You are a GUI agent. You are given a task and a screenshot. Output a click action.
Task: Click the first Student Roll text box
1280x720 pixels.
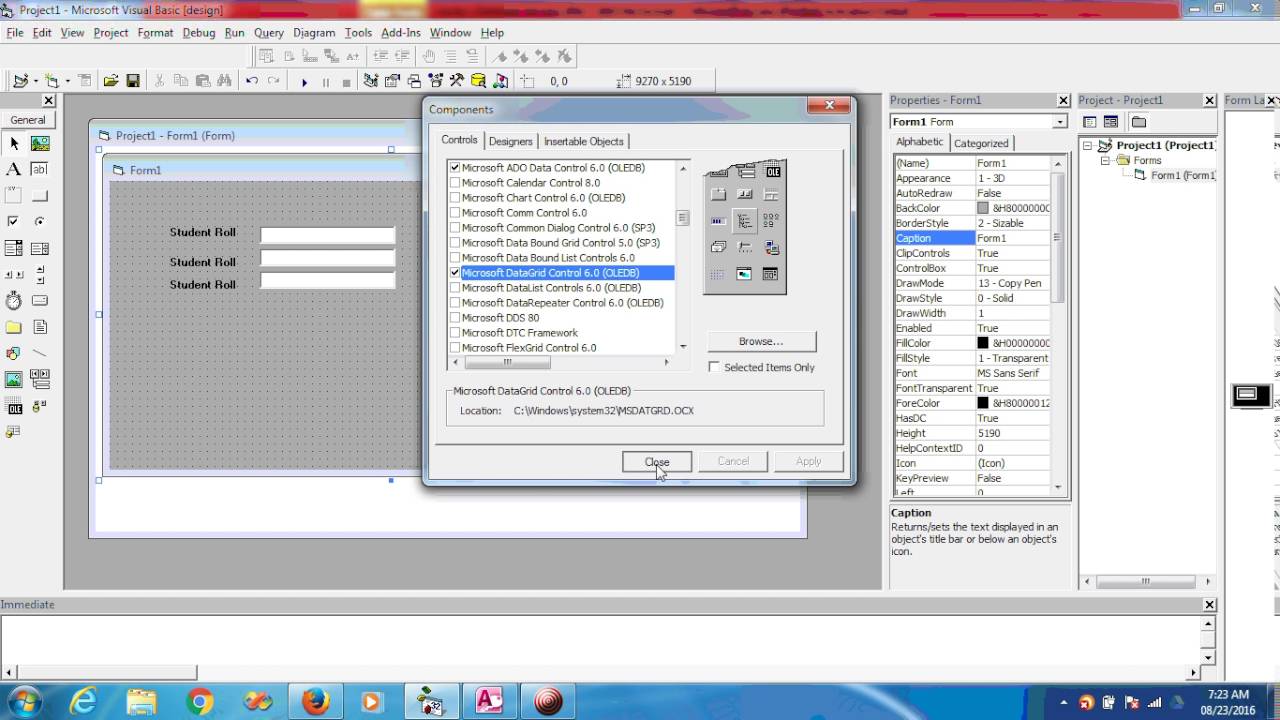pyautogui.click(x=328, y=235)
